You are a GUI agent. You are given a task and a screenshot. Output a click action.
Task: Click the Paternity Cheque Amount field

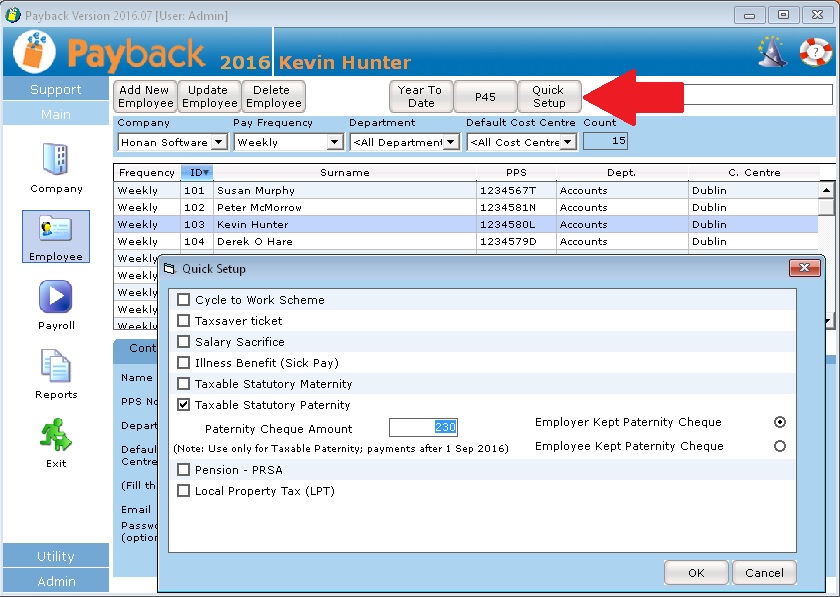(423, 427)
